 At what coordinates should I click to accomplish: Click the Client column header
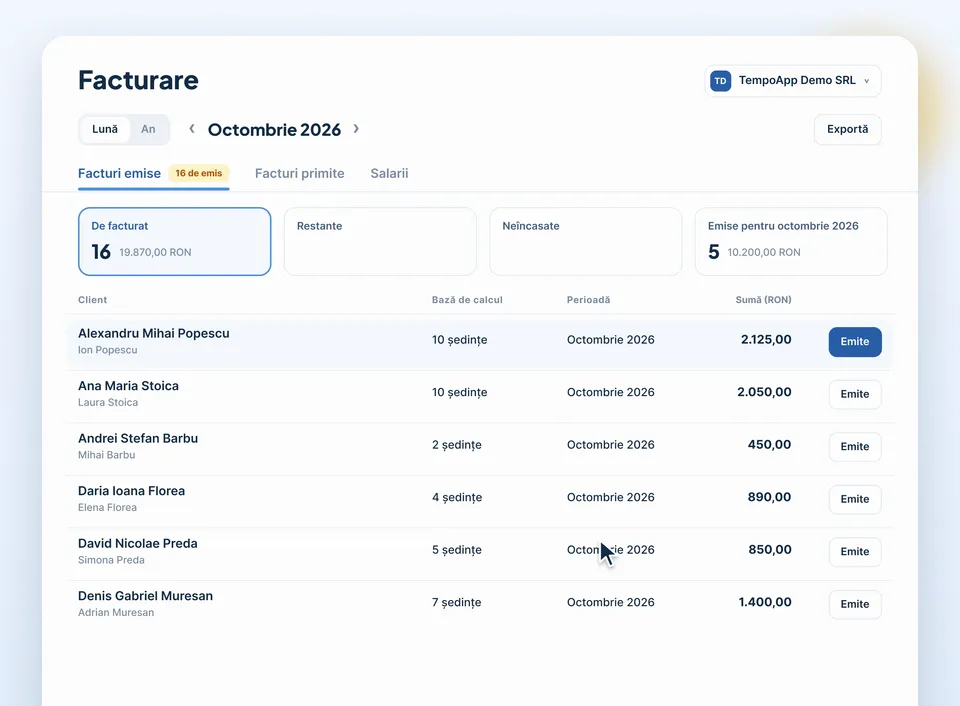pyautogui.click(x=92, y=300)
